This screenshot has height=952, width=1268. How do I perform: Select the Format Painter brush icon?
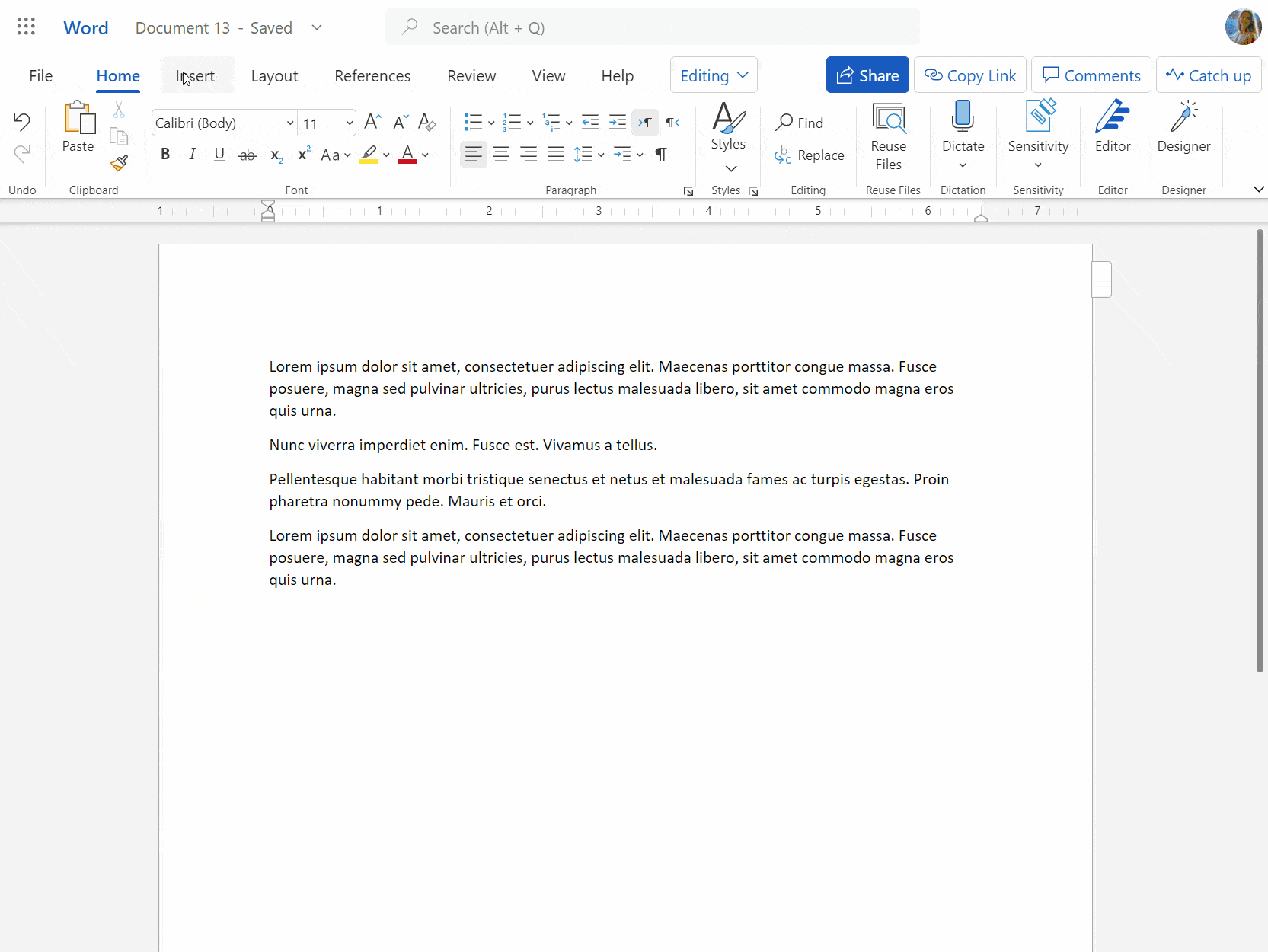[x=119, y=162]
